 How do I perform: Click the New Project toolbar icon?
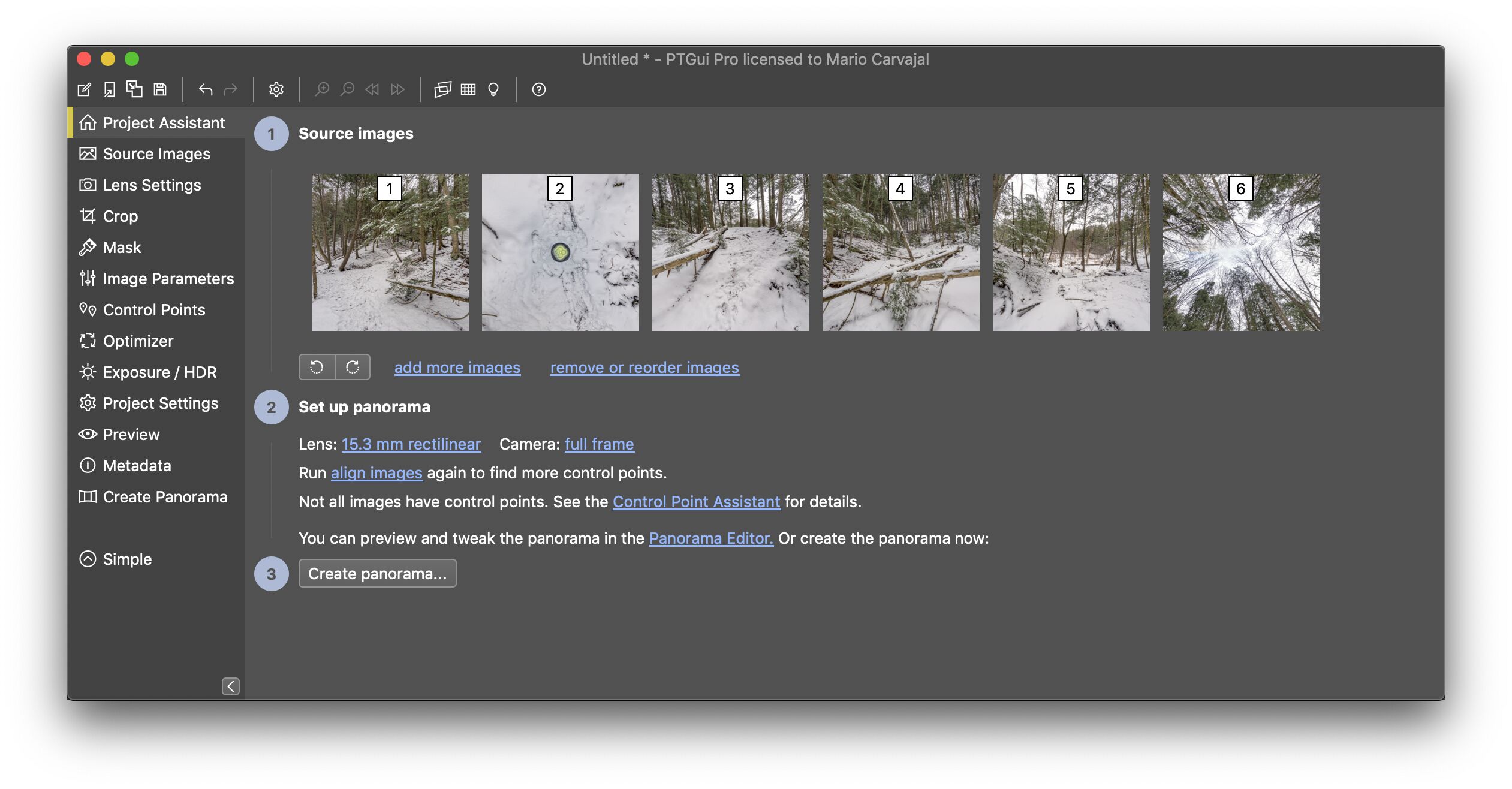[84, 89]
